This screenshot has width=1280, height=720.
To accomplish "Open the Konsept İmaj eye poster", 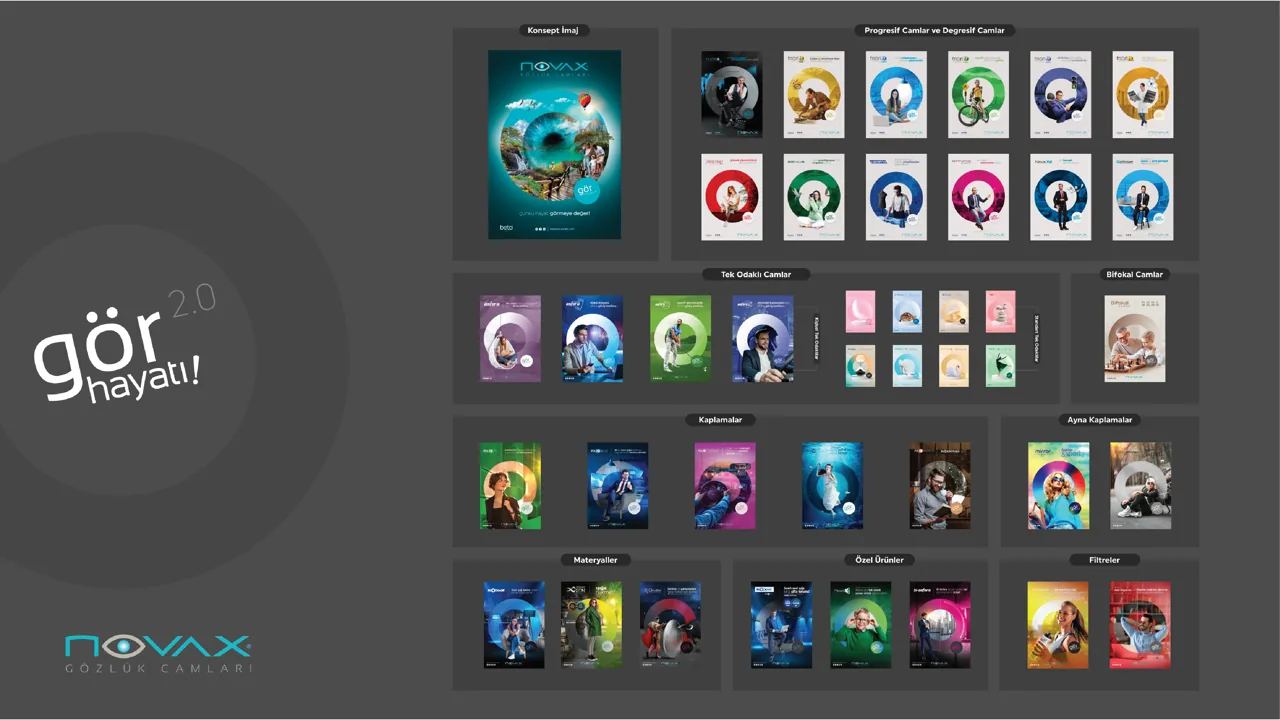I will 554,145.
